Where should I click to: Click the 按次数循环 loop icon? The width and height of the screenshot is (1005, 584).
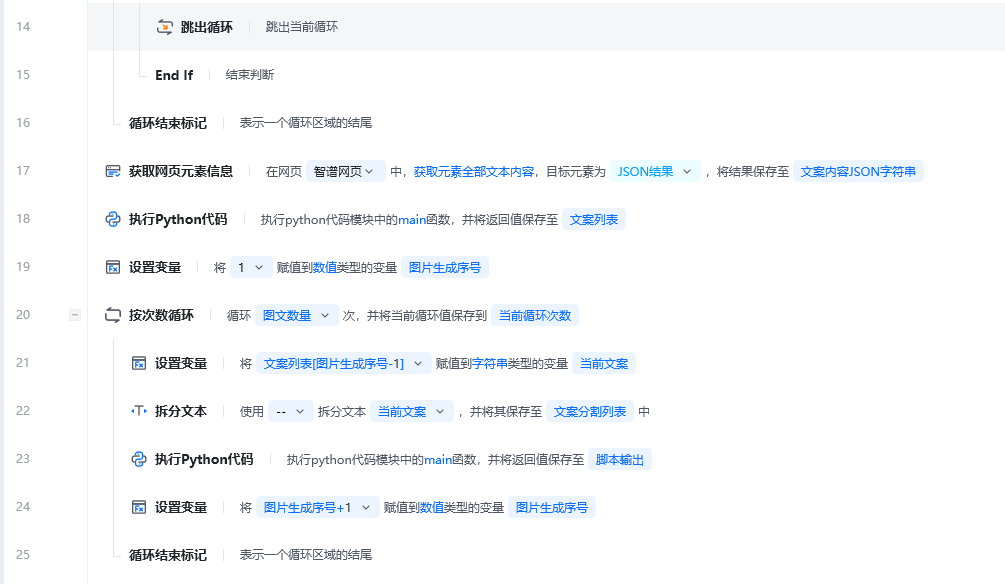113,314
